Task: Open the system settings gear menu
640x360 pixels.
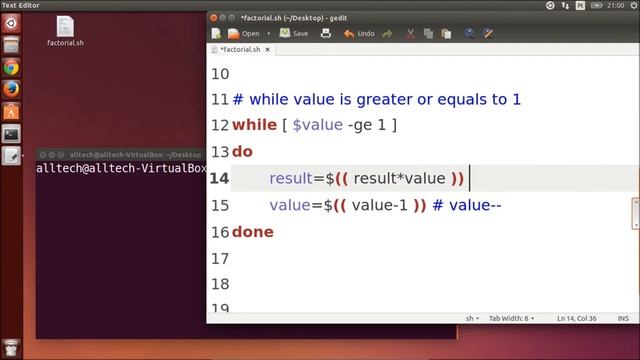Action: pyautogui.click(x=634, y=5)
